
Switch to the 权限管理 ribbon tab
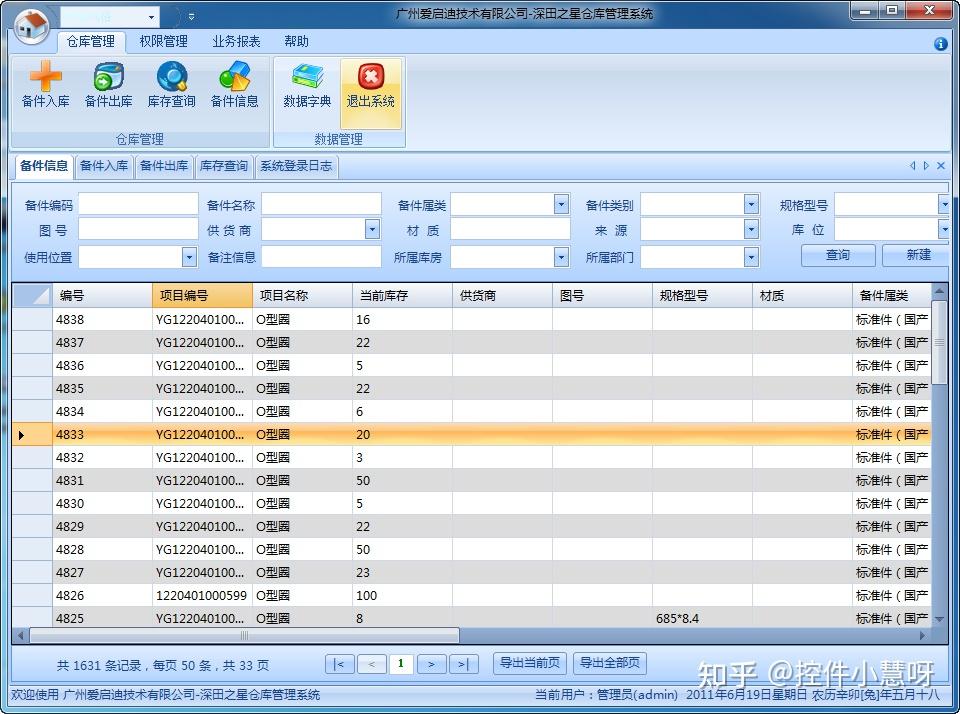(162, 42)
